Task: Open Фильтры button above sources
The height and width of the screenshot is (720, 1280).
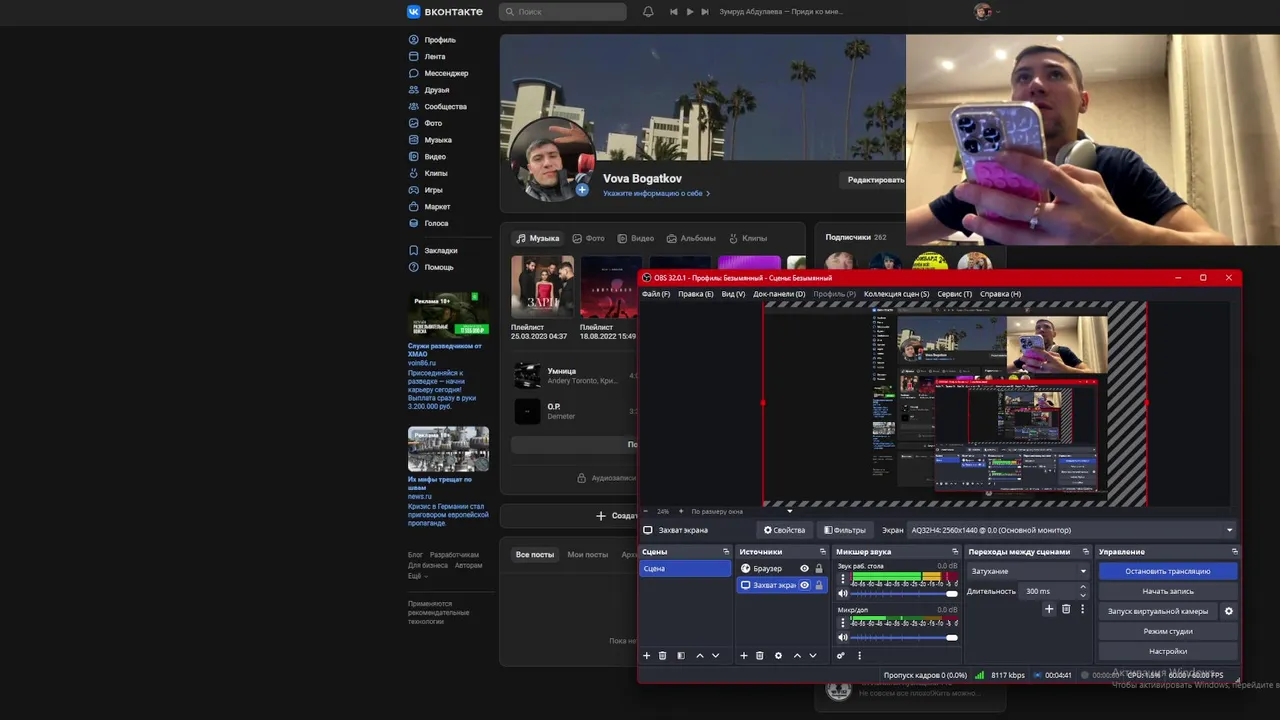Action: [x=845, y=530]
